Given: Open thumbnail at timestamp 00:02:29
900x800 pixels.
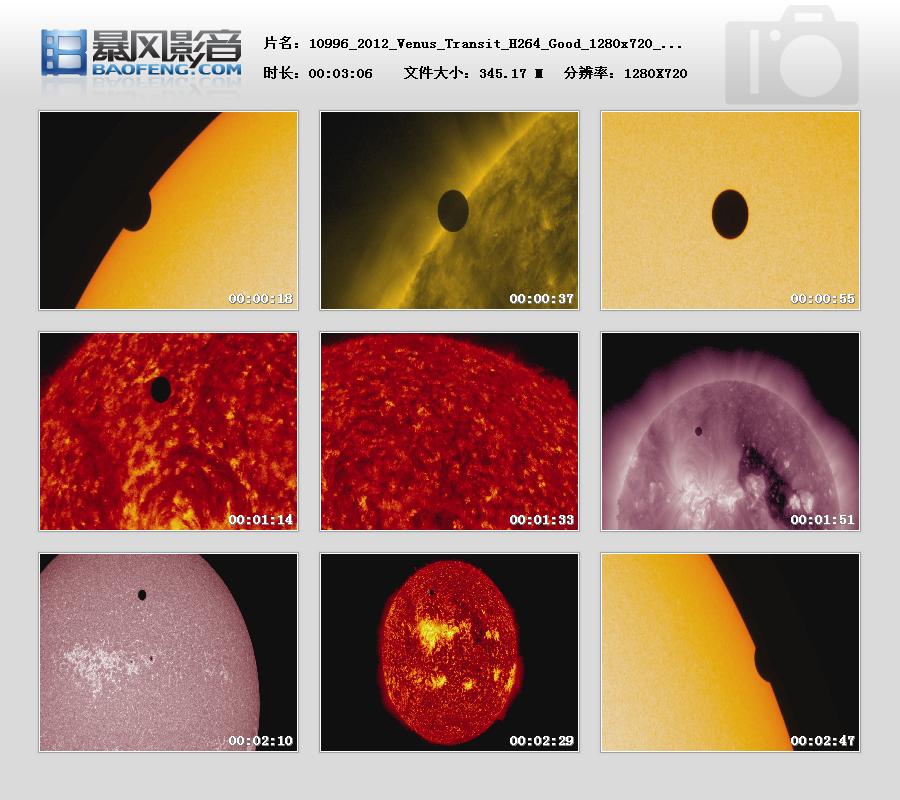Looking at the screenshot, I should pyautogui.click(x=449, y=652).
